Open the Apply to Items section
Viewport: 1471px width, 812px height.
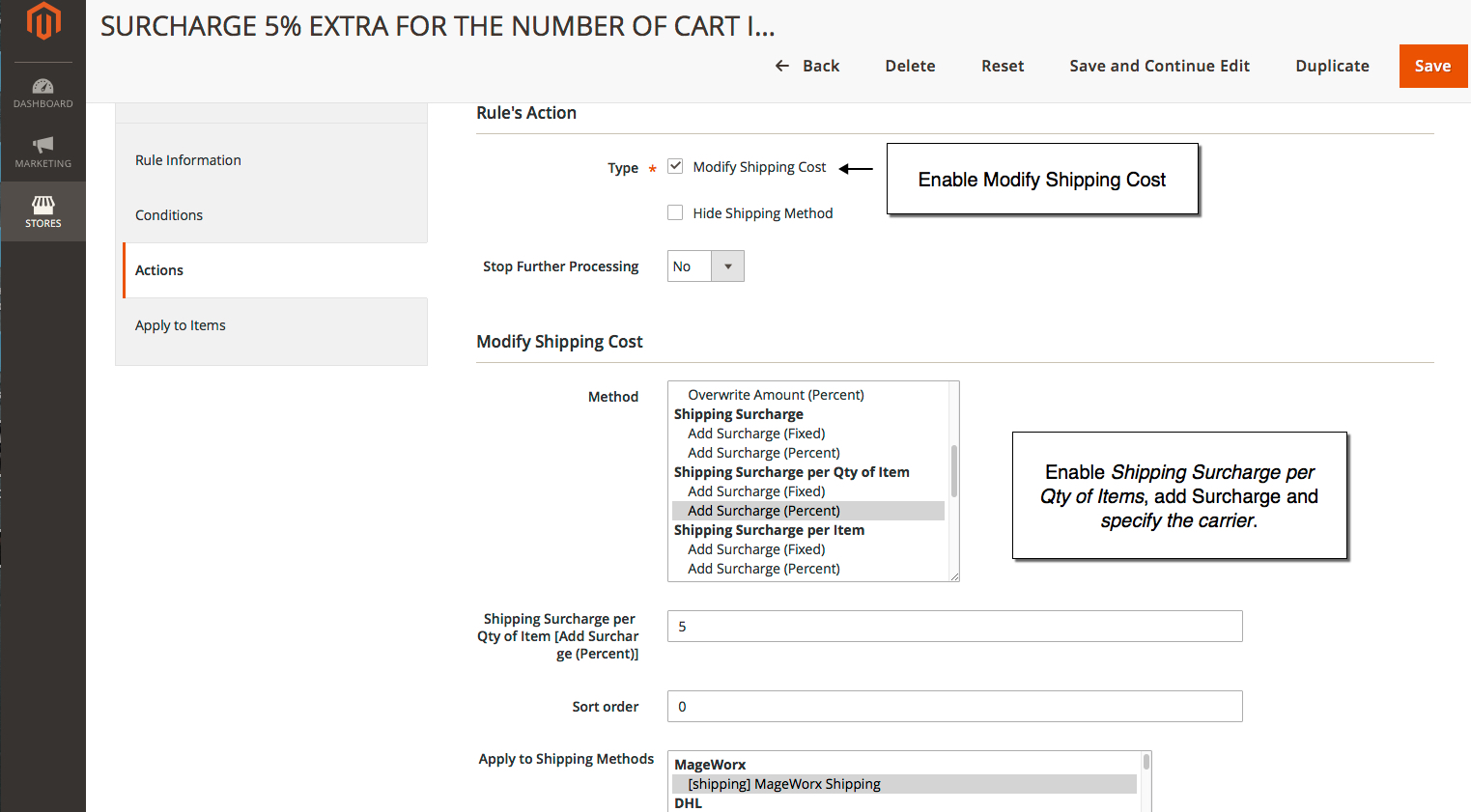click(x=181, y=325)
